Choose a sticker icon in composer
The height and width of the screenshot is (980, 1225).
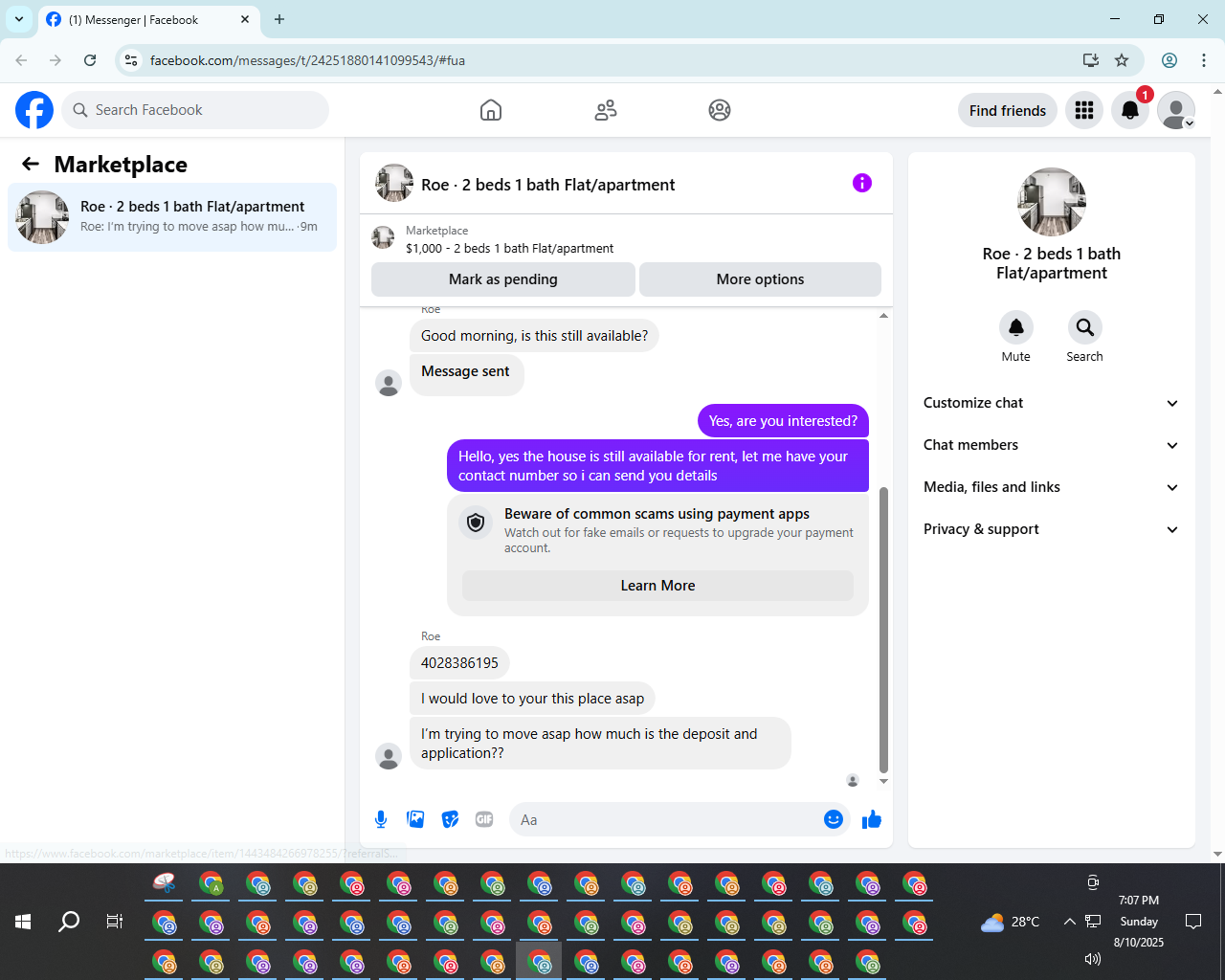tap(450, 819)
